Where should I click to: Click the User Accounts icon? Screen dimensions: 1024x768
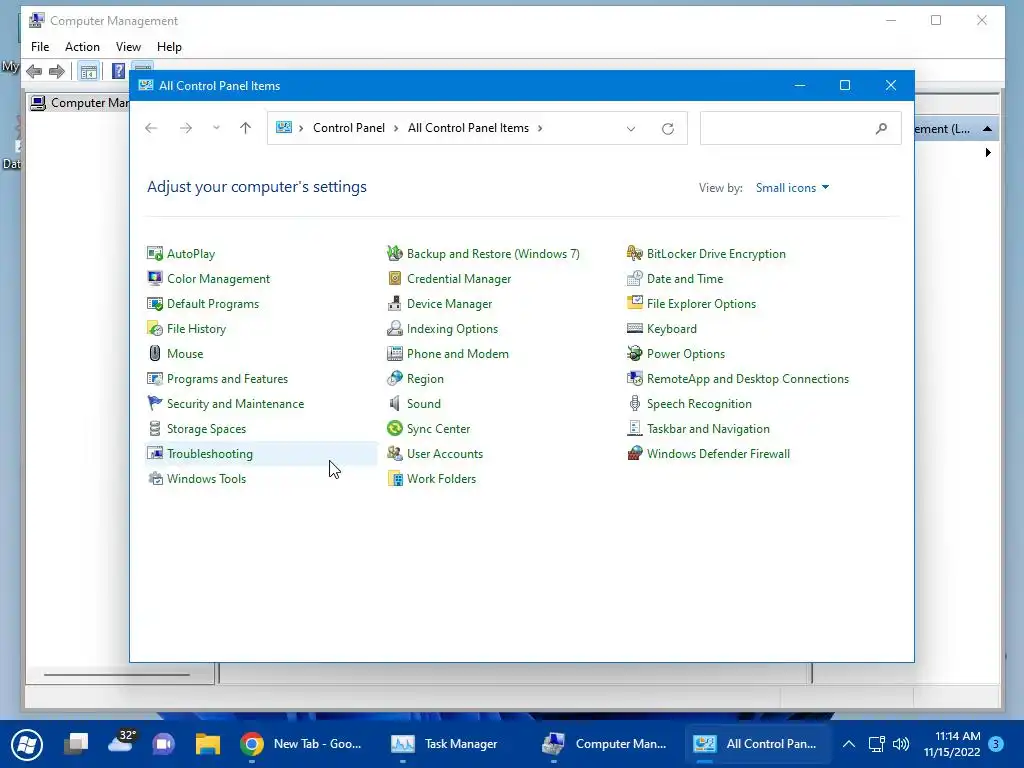[x=394, y=454]
